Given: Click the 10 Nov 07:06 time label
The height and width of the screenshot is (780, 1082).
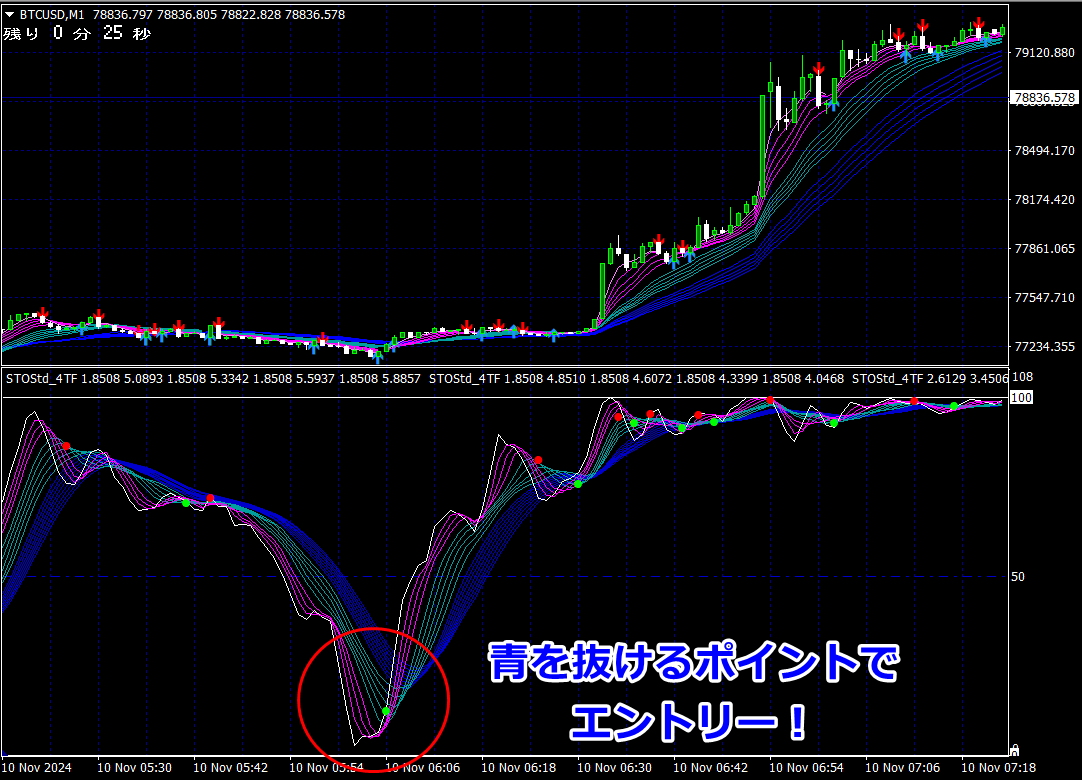Looking at the screenshot, I should (x=903, y=768).
